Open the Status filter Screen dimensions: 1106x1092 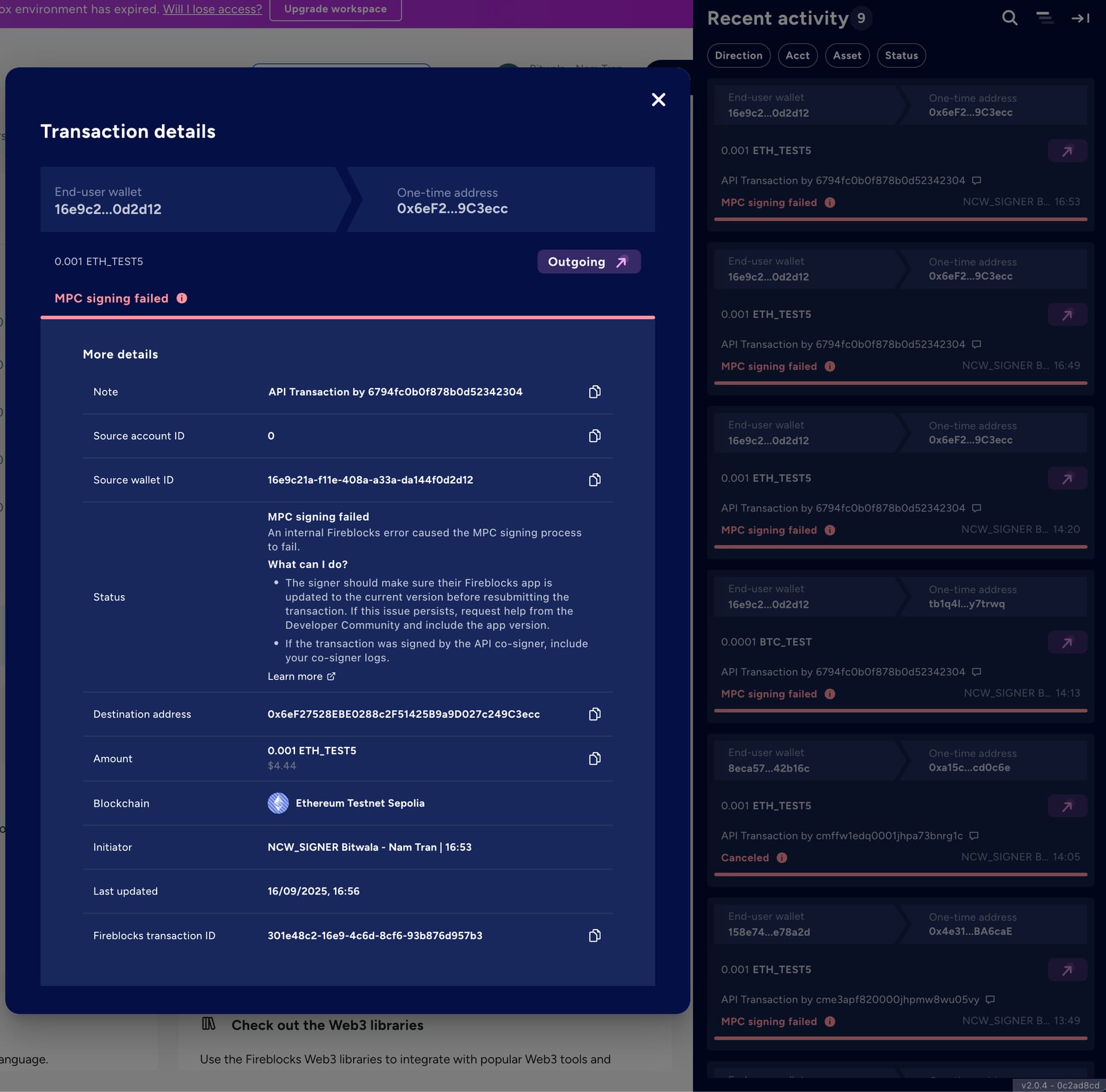tap(901, 56)
